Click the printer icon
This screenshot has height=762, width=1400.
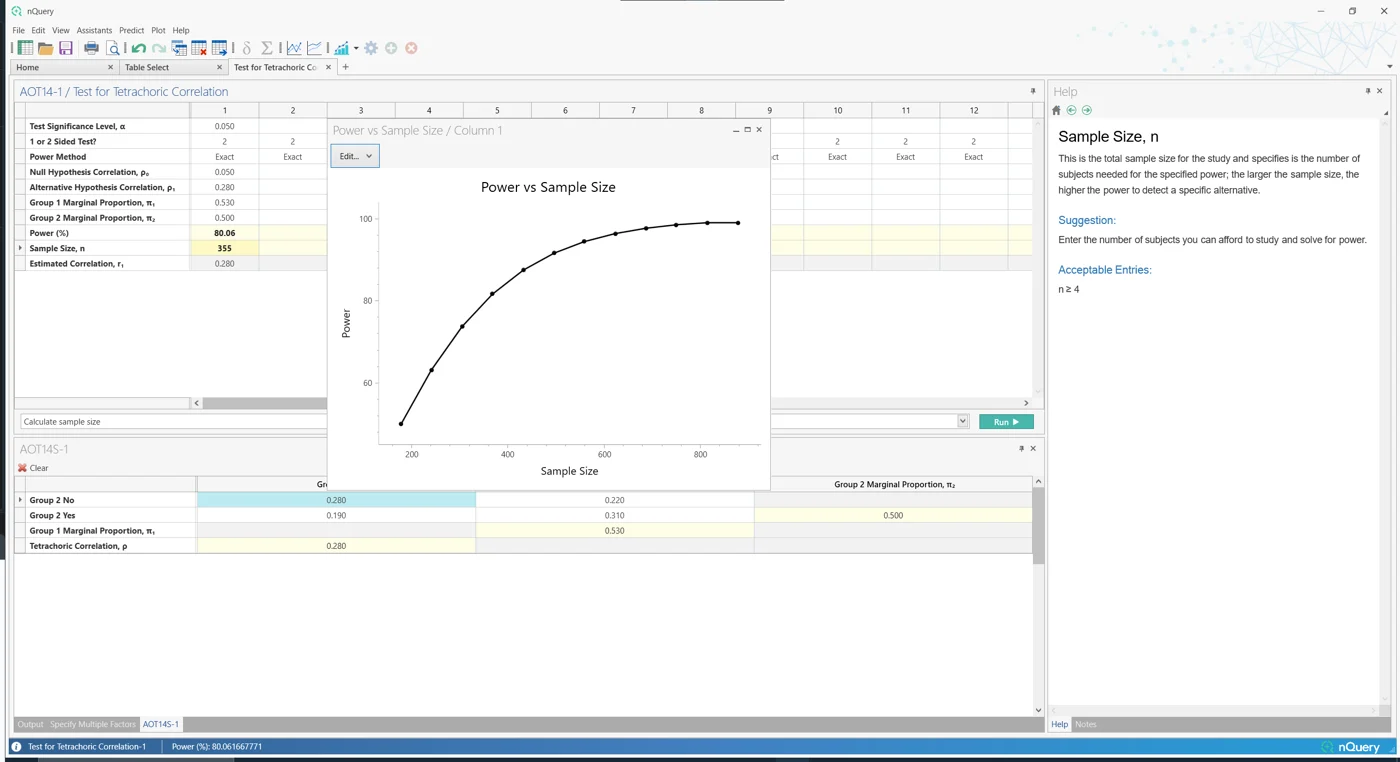(92, 48)
